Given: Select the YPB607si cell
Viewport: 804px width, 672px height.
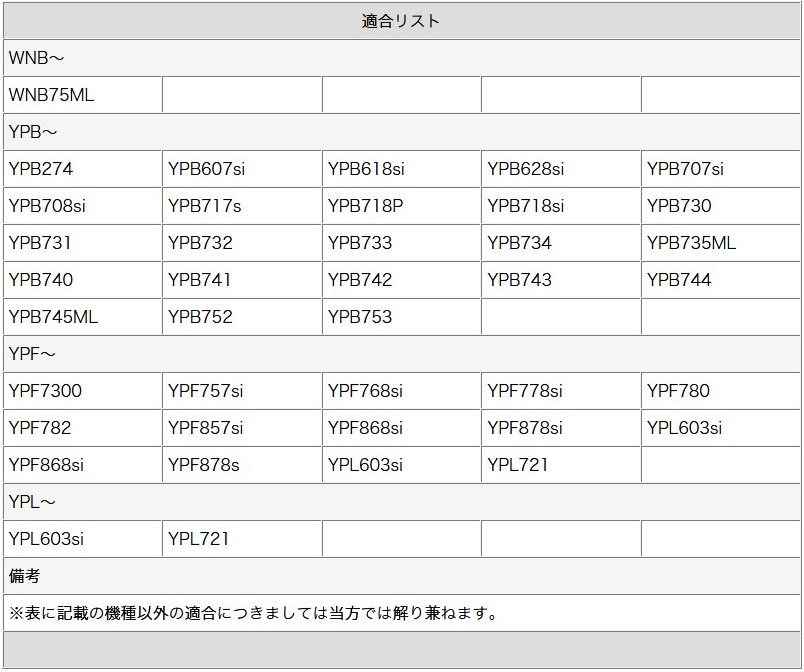Looking at the screenshot, I should pos(242,169).
